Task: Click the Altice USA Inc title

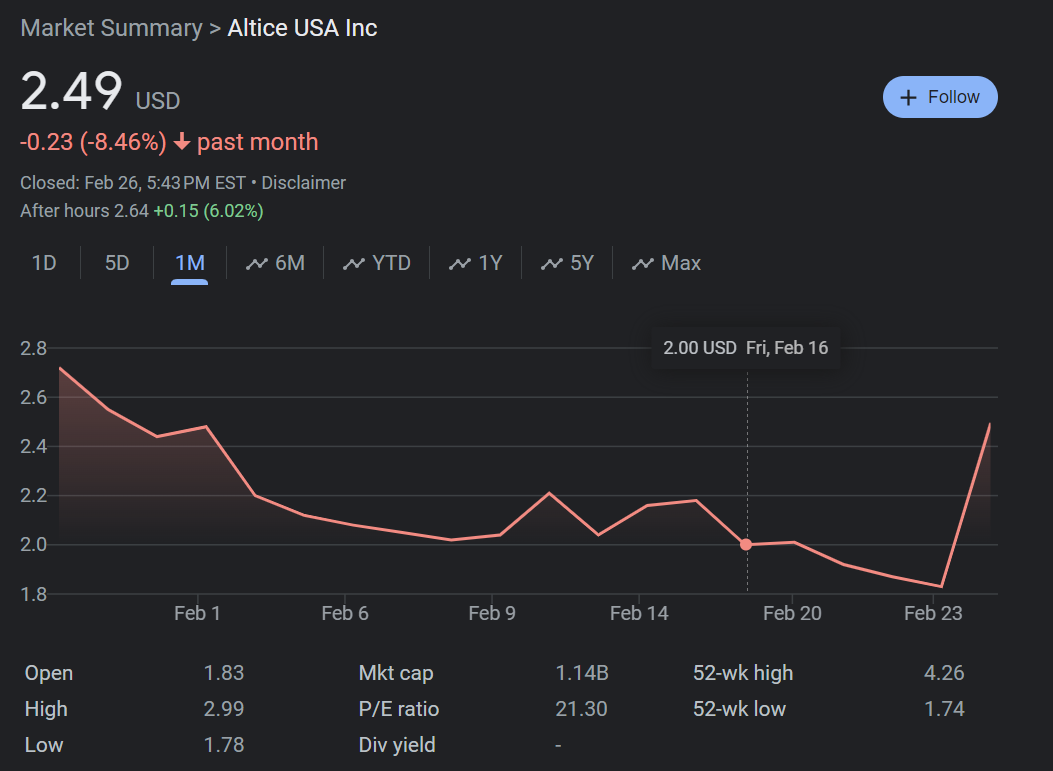Action: pos(302,28)
